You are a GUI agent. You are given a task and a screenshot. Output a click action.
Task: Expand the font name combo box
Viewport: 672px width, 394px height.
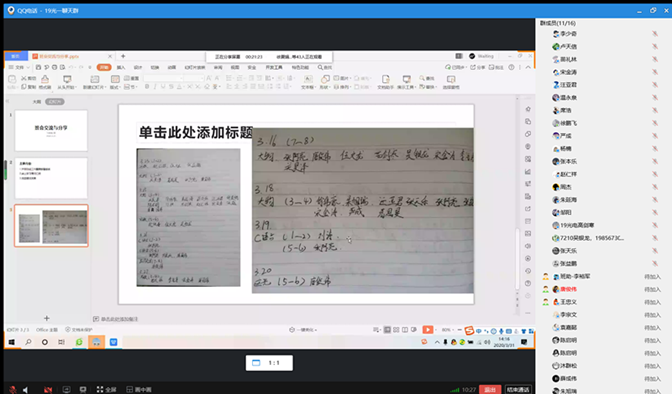pos(163,78)
